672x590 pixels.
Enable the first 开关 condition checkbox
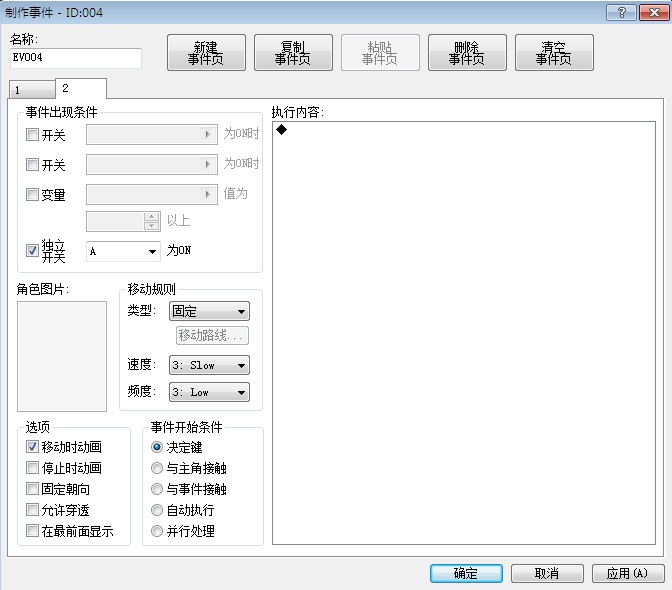tap(32, 135)
